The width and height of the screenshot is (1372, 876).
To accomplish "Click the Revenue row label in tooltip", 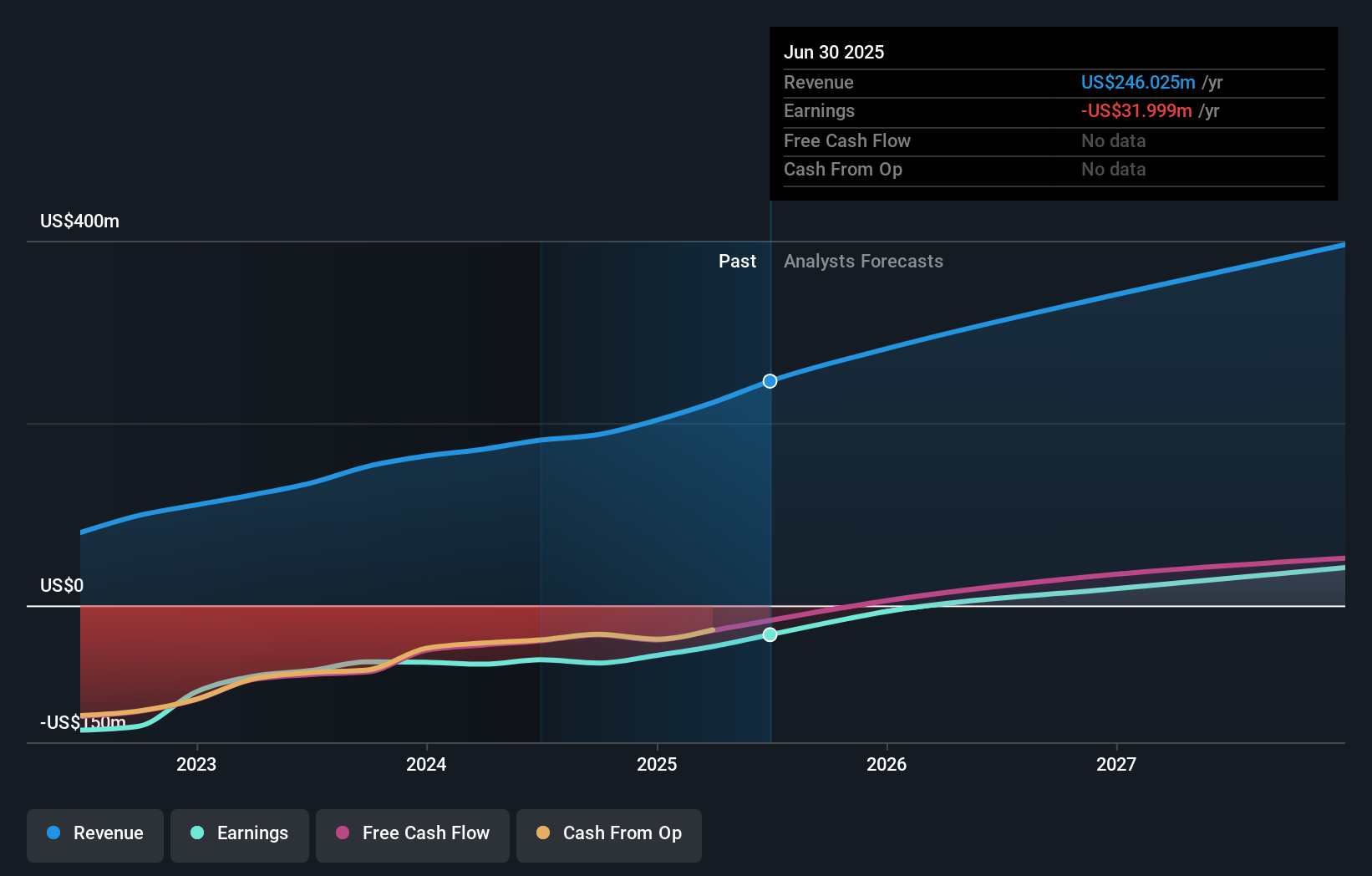I will point(819,82).
